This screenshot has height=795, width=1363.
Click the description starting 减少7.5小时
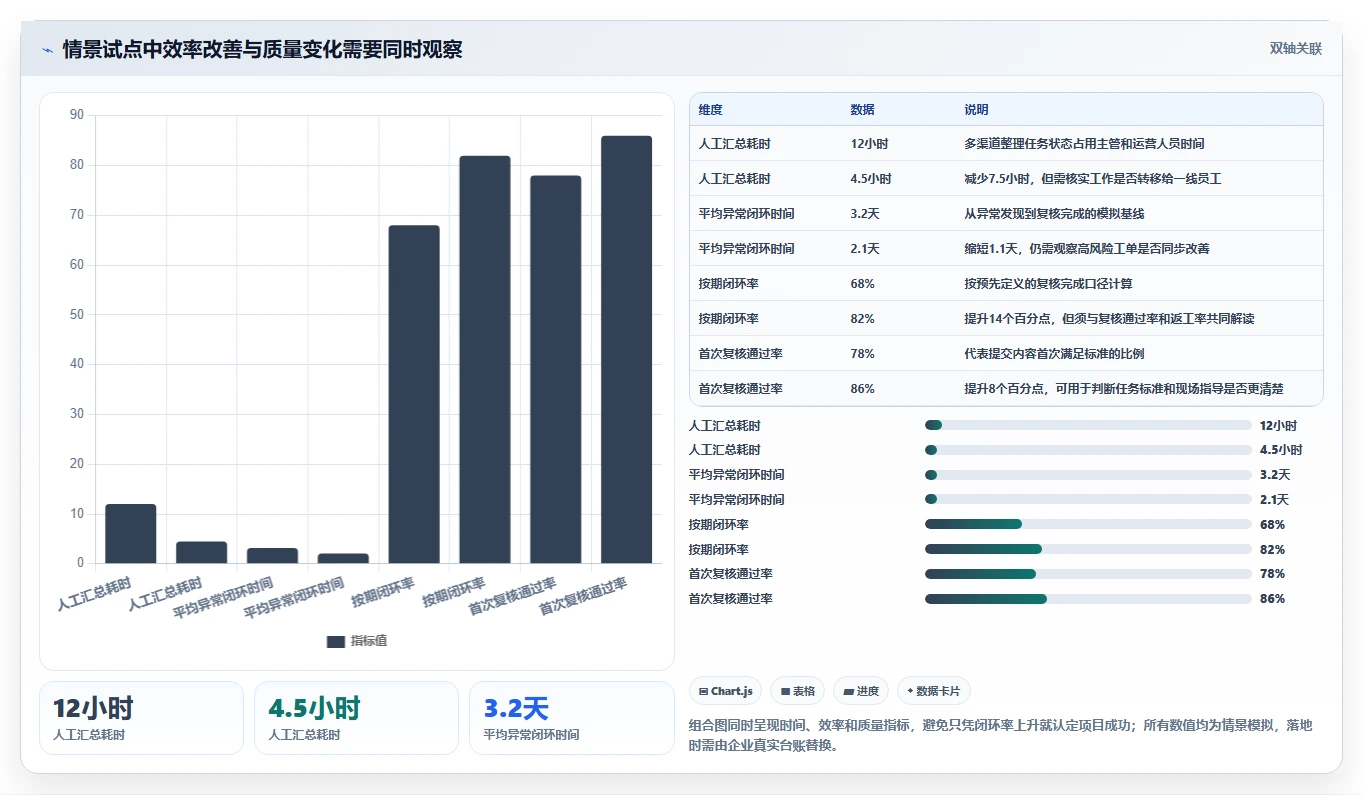[x=1092, y=179]
